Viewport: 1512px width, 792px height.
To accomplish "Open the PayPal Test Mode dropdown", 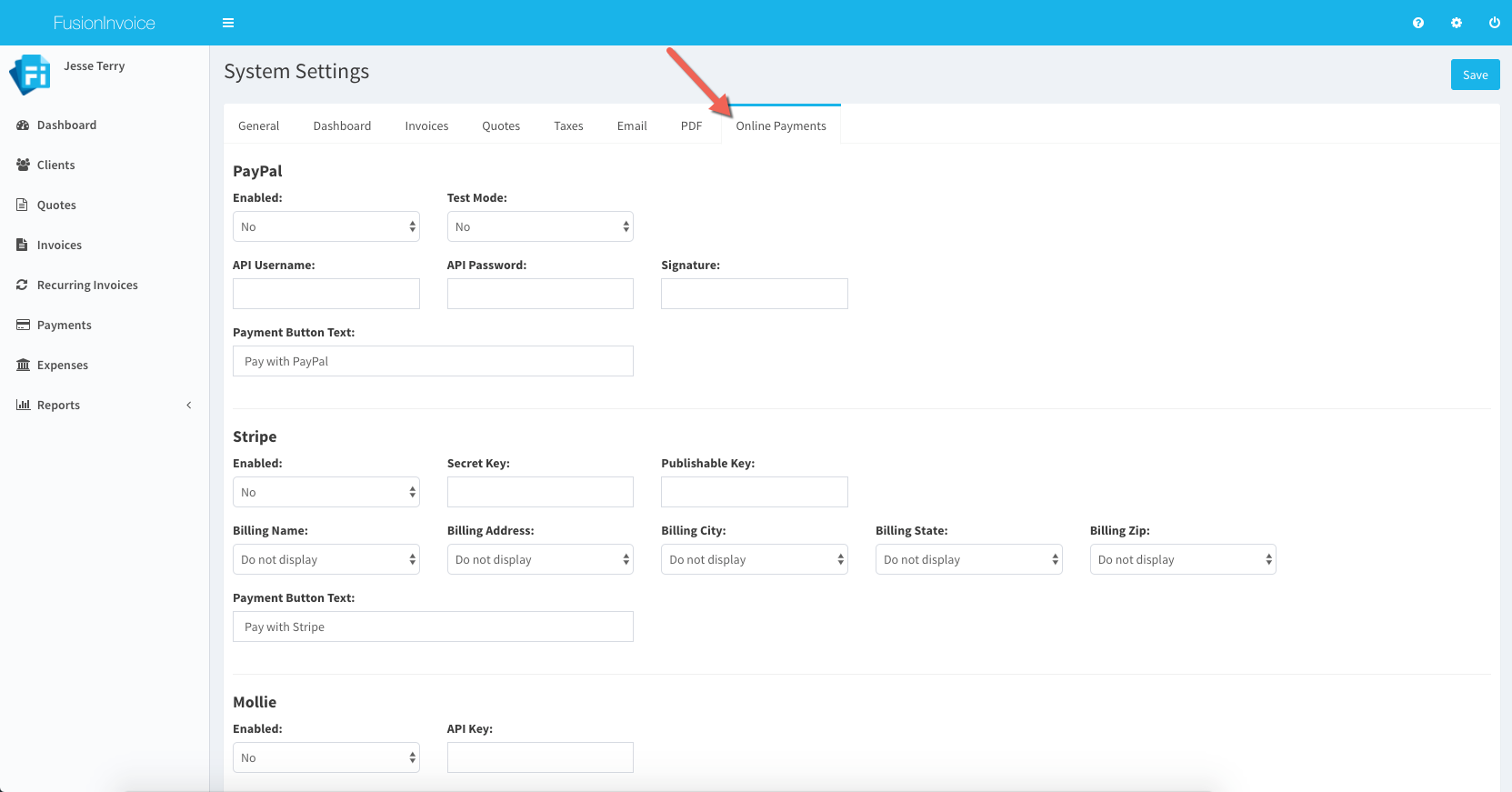I will (x=540, y=226).
